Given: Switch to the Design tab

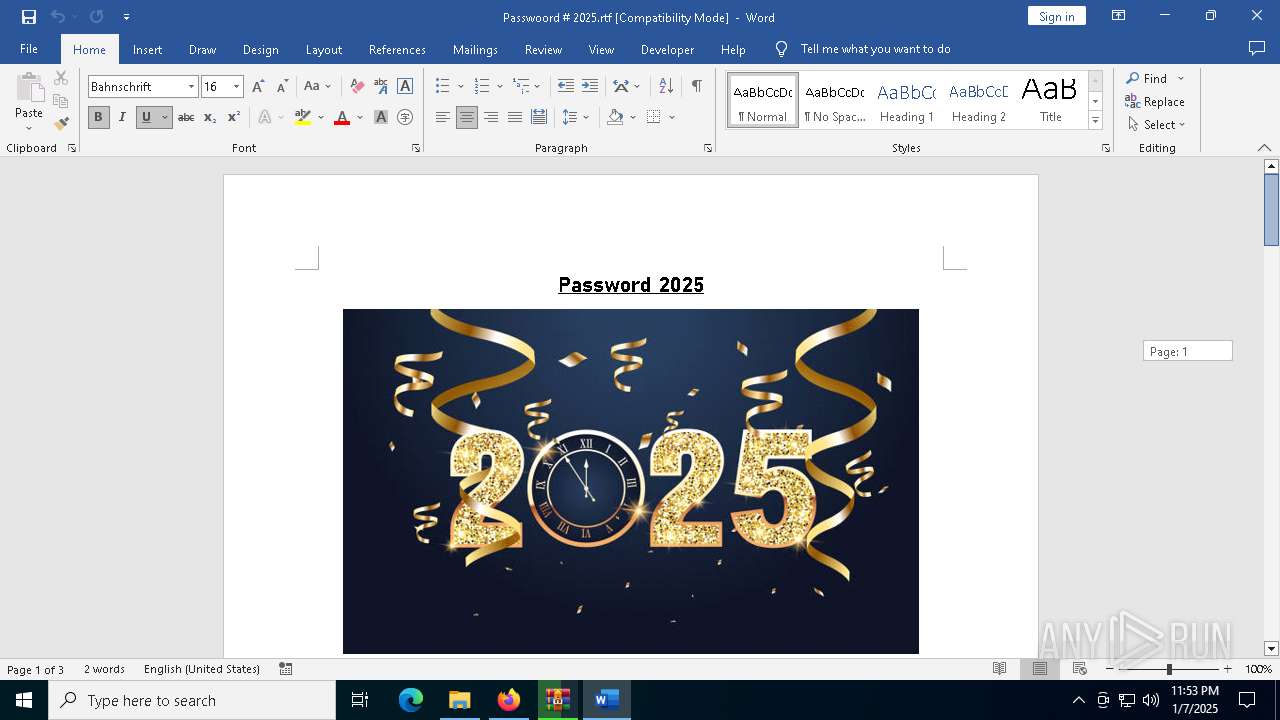Looking at the screenshot, I should [x=260, y=49].
